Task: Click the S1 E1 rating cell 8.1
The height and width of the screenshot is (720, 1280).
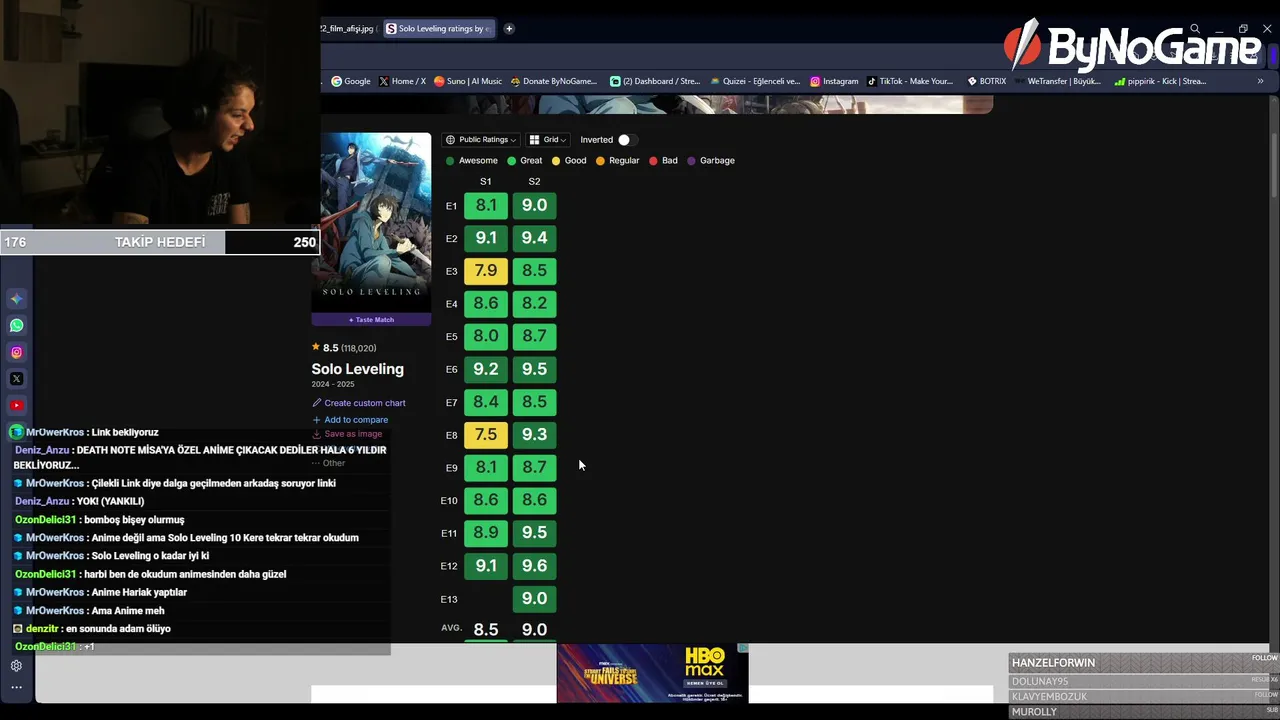Action: [x=486, y=206]
